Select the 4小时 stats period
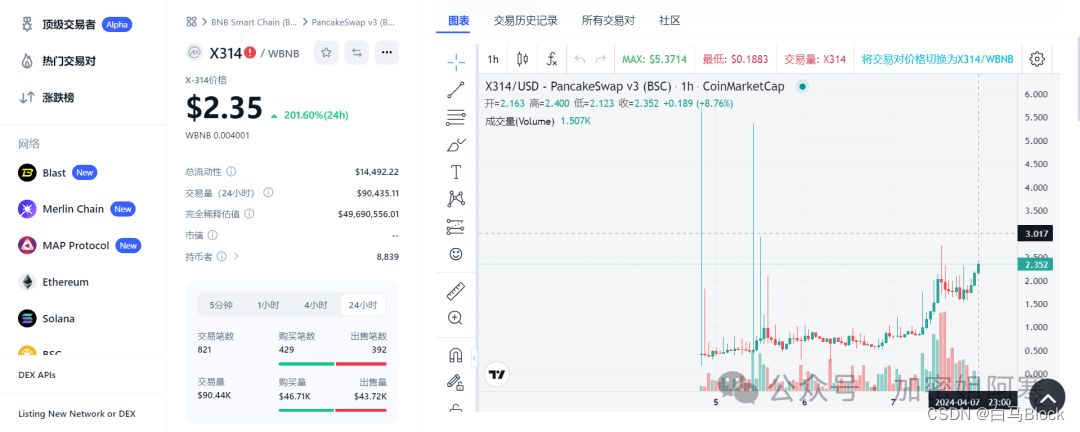1080x432 pixels. 315,305
